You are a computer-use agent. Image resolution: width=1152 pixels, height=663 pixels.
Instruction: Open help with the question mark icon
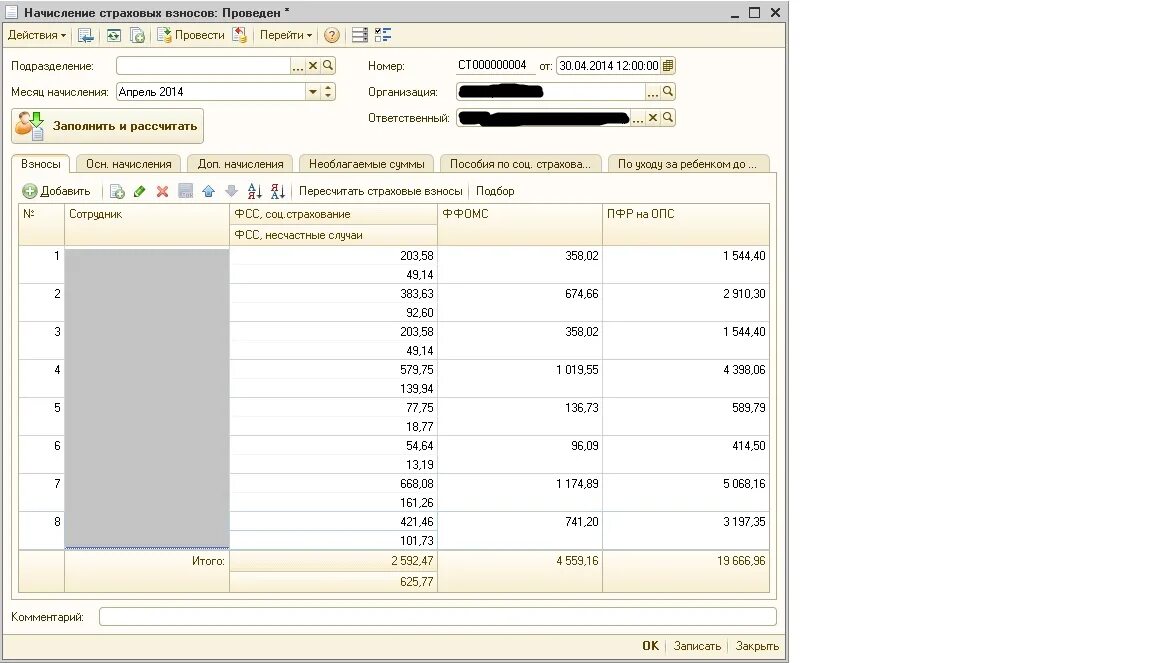point(332,35)
